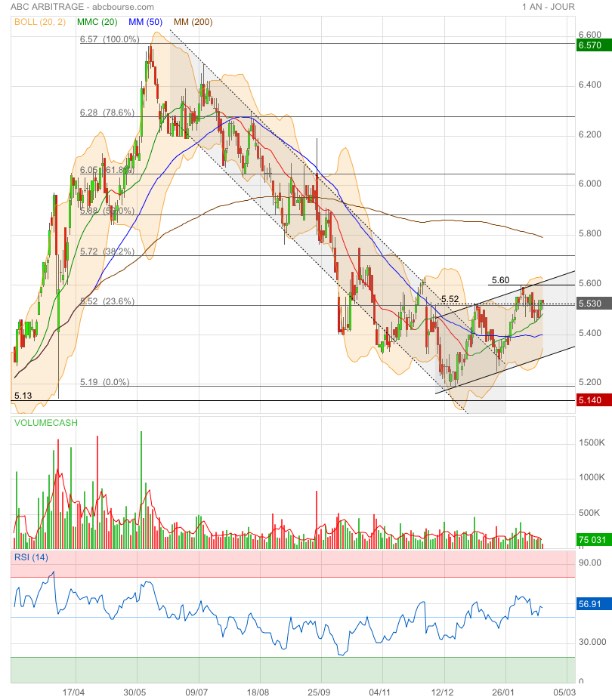Viewport: 612px width, 700px height.
Task: Click the MM (50) legend label
Action: coord(145,22)
